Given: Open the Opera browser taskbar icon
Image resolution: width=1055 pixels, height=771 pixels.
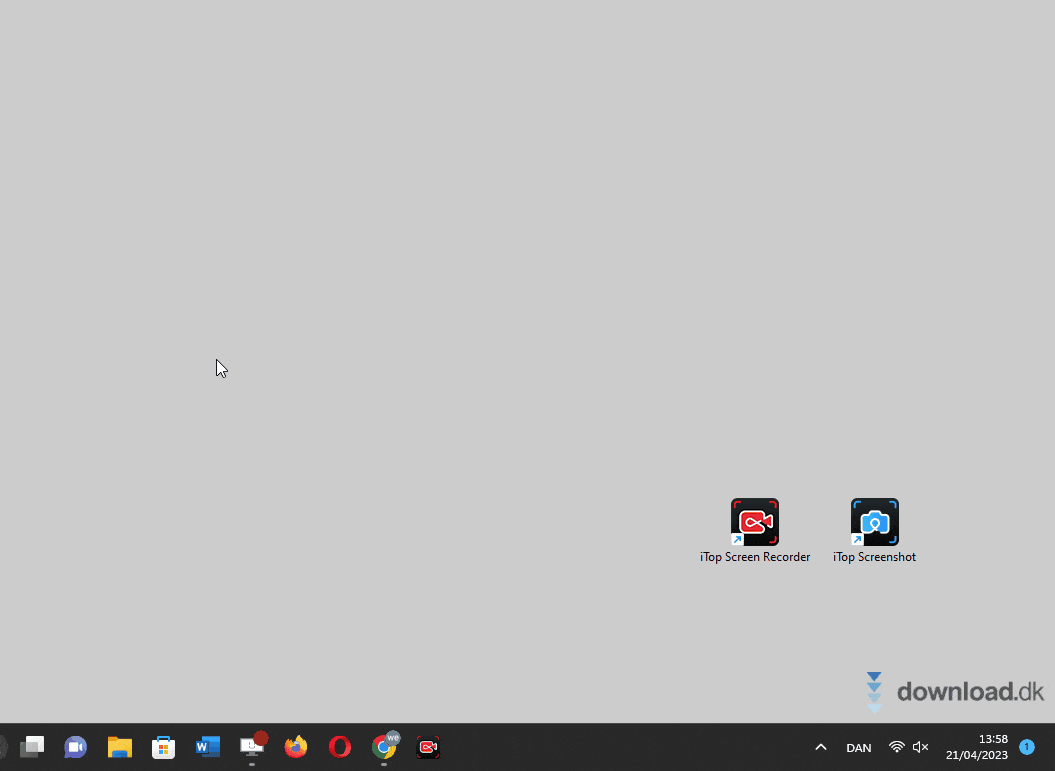Looking at the screenshot, I should coord(340,747).
